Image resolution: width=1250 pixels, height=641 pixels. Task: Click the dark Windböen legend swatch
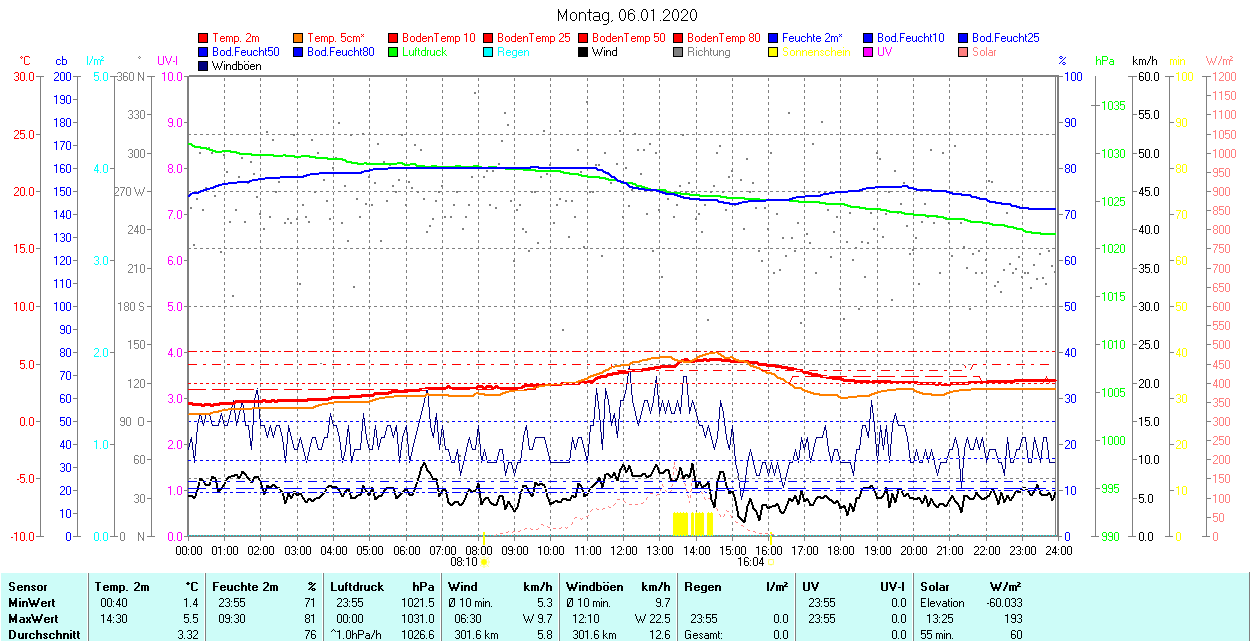[204, 66]
